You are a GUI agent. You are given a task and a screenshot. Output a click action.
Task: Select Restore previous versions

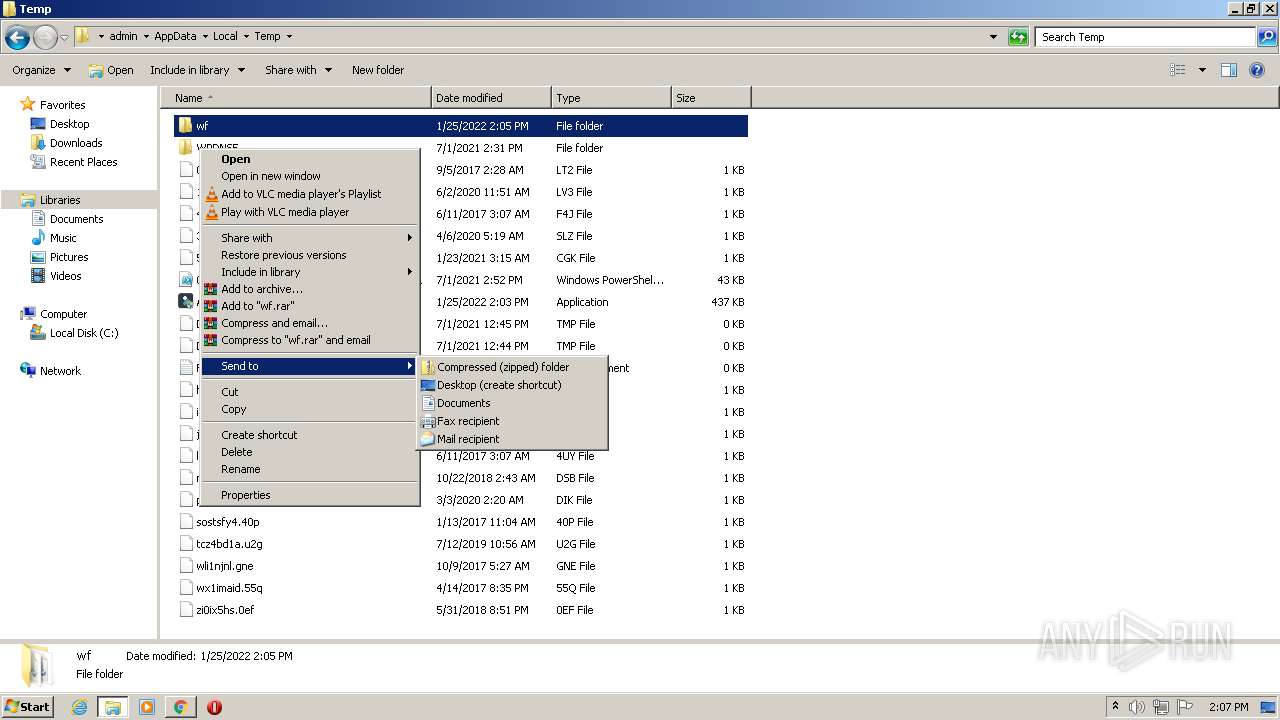283,255
